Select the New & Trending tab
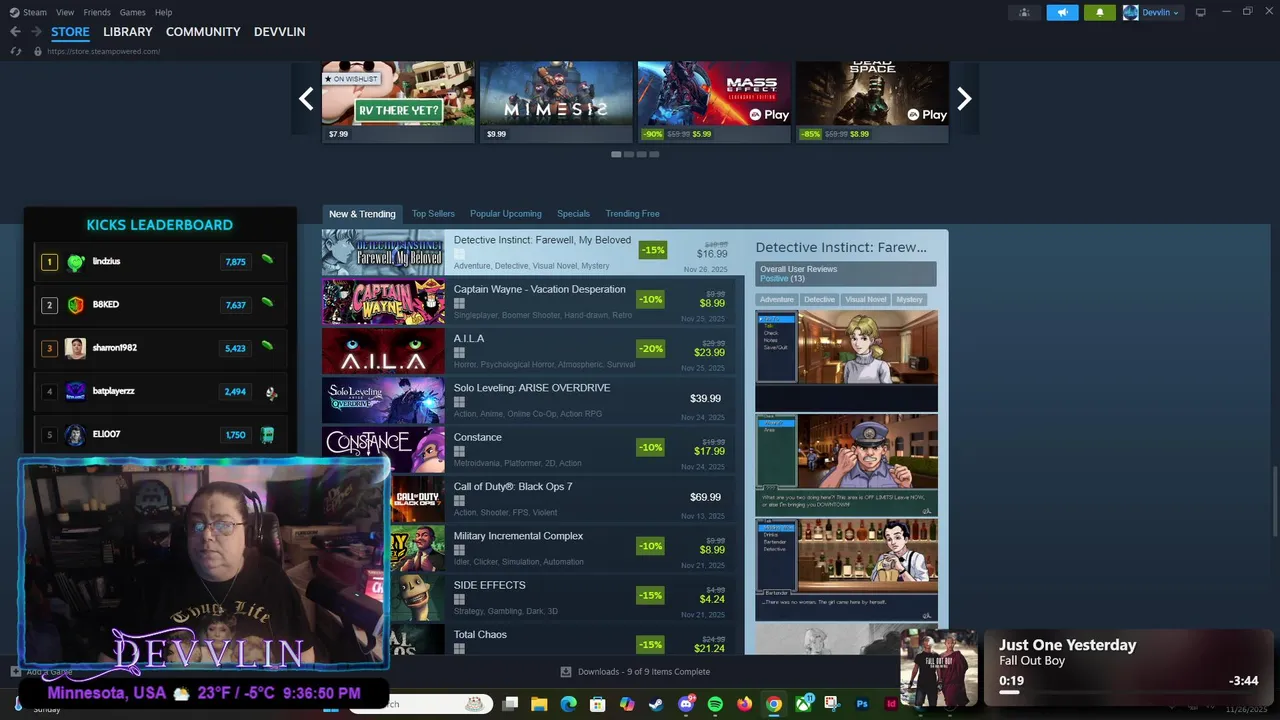Screen dimensions: 1280x720 point(362,214)
